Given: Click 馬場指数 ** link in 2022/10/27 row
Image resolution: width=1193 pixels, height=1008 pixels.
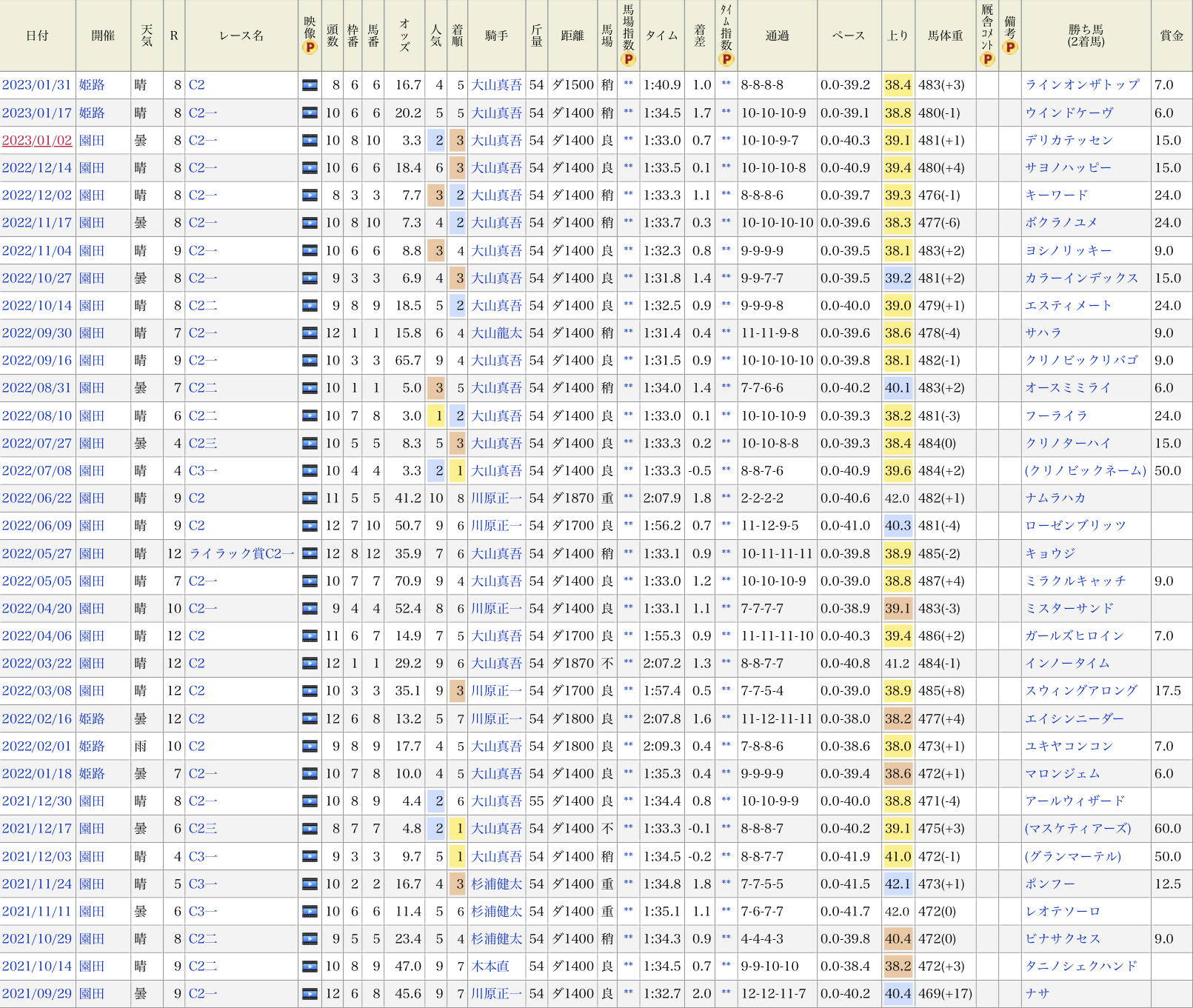Looking at the screenshot, I should (628, 278).
